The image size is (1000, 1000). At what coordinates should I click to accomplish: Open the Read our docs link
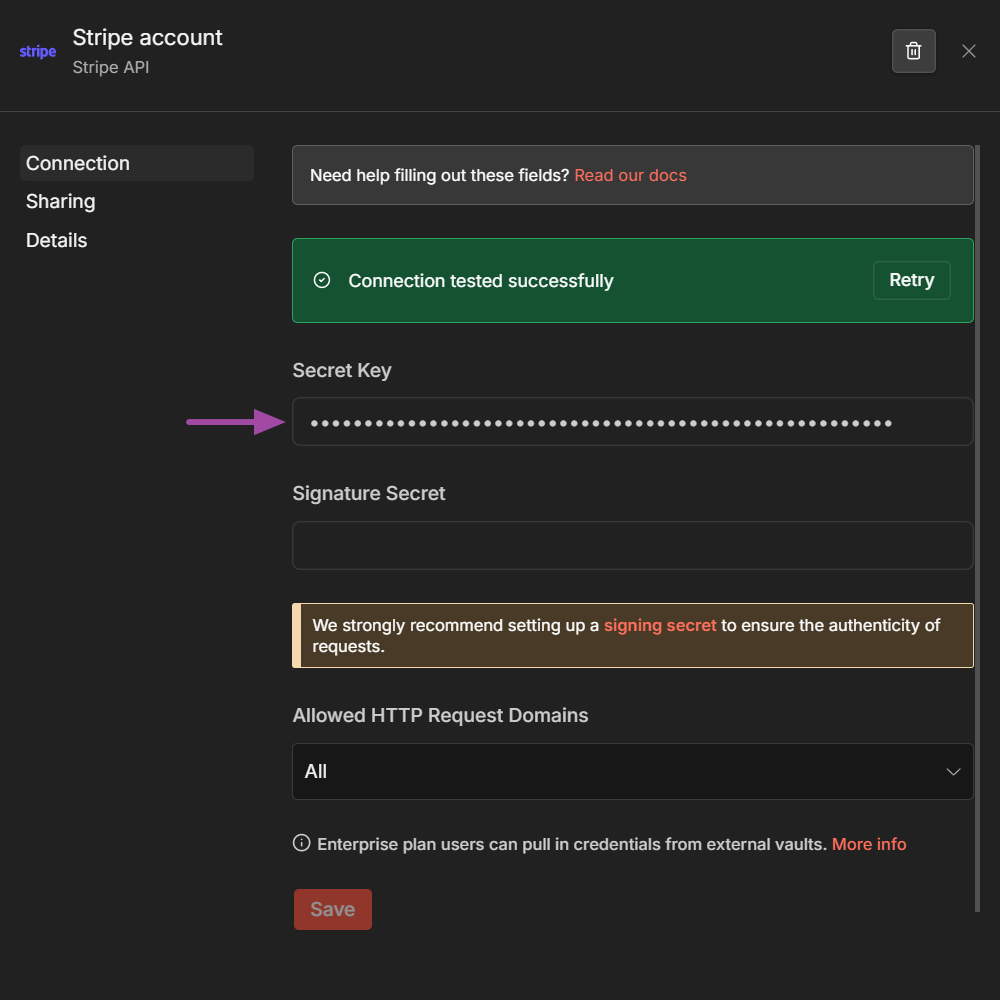(x=631, y=175)
